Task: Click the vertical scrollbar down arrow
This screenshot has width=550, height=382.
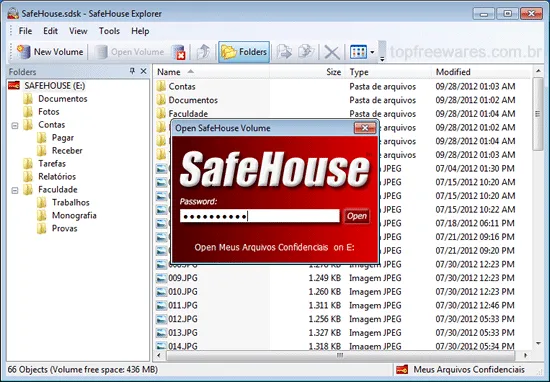Action: pyautogui.click(x=538, y=344)
